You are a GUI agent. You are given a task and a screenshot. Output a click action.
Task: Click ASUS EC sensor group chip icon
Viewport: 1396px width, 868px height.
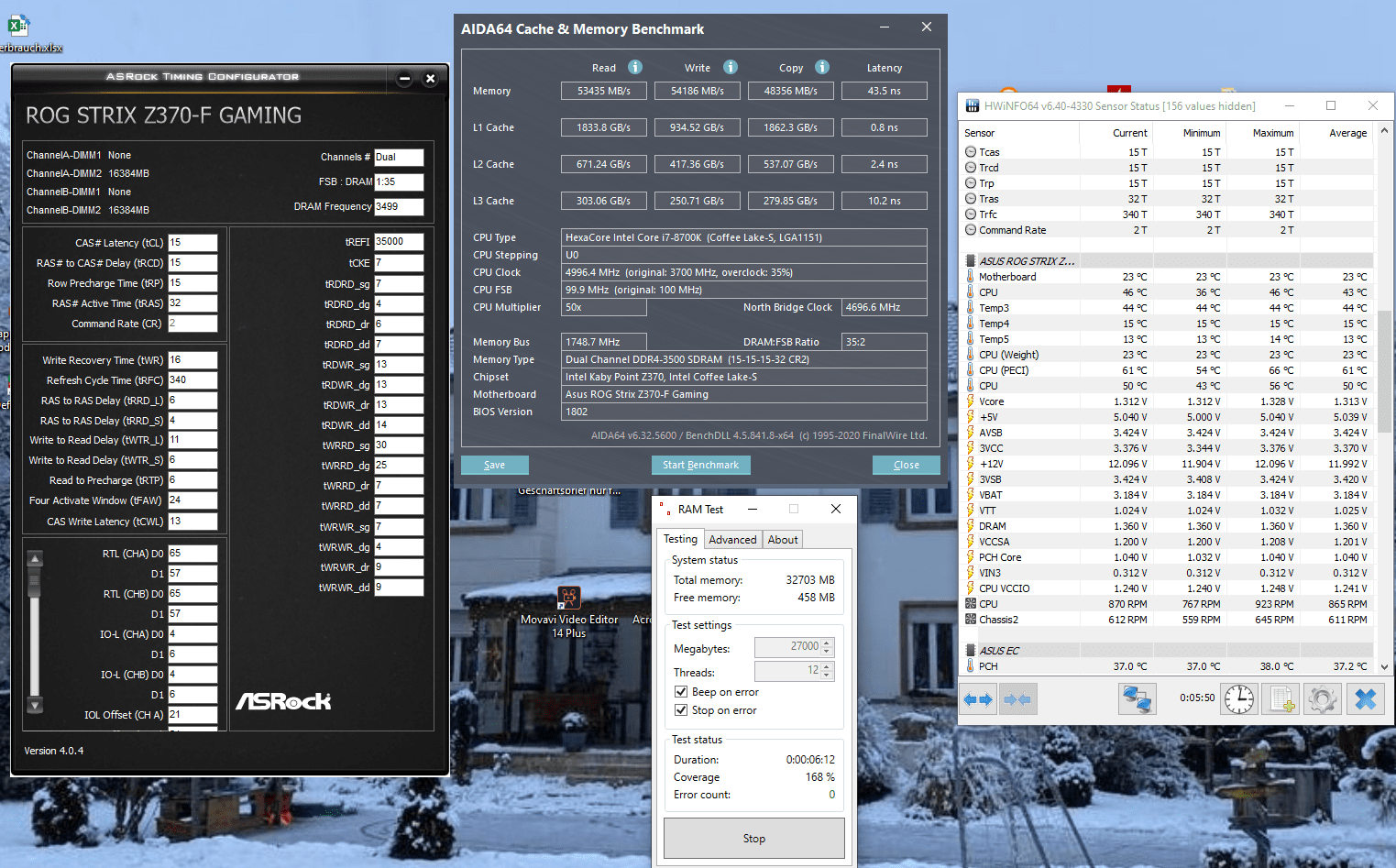coord(971,651)
